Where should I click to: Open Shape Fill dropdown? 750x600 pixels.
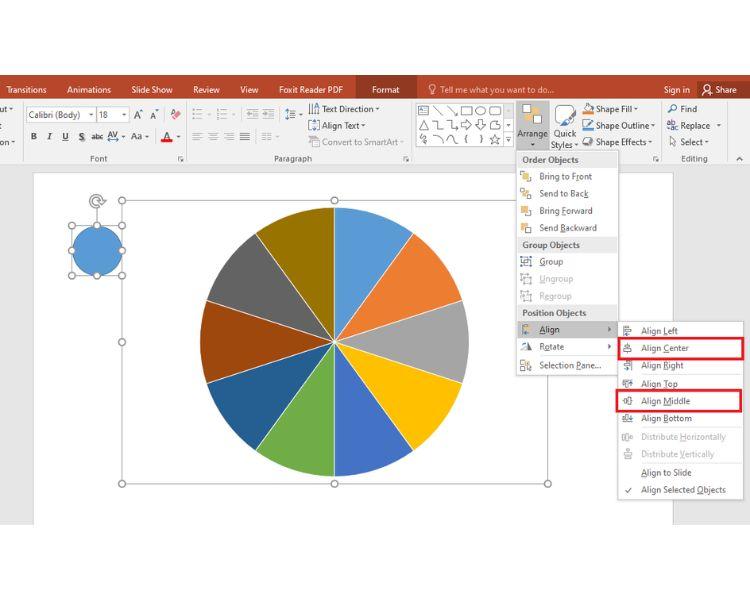pos(610,109)
